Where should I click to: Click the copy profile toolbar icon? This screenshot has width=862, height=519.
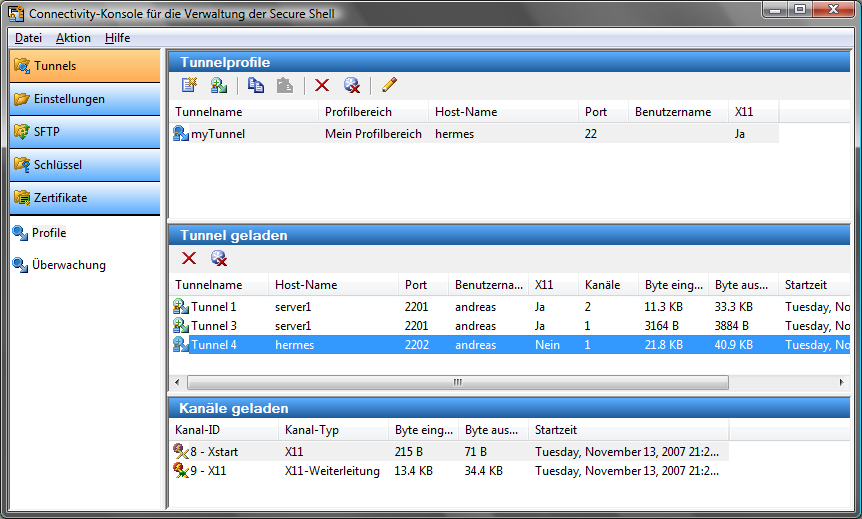tap(256, 85)
